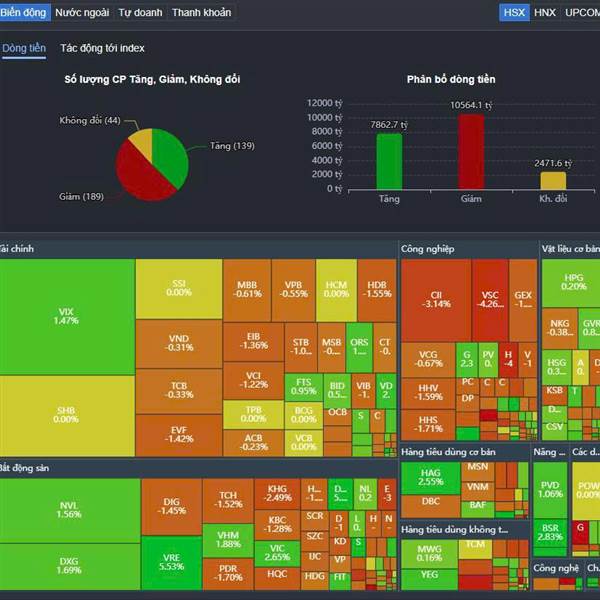The height and width of the screenshot is (600, 600).
Task: Select the HPG 0.20% tile
Action: [572, 283]
